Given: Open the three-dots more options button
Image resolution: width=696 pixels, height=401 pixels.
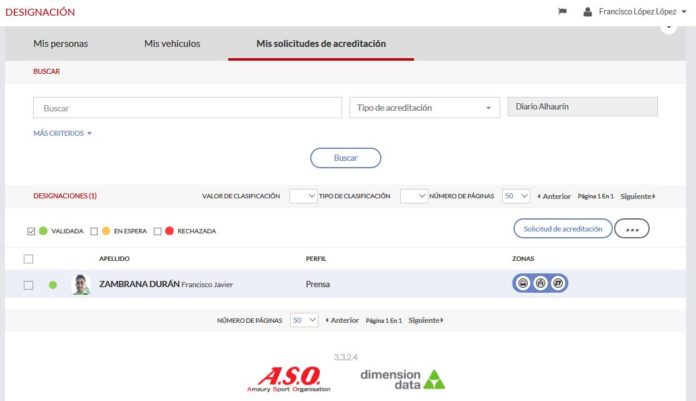Looking at the screenshot, I should coord(631,229).
